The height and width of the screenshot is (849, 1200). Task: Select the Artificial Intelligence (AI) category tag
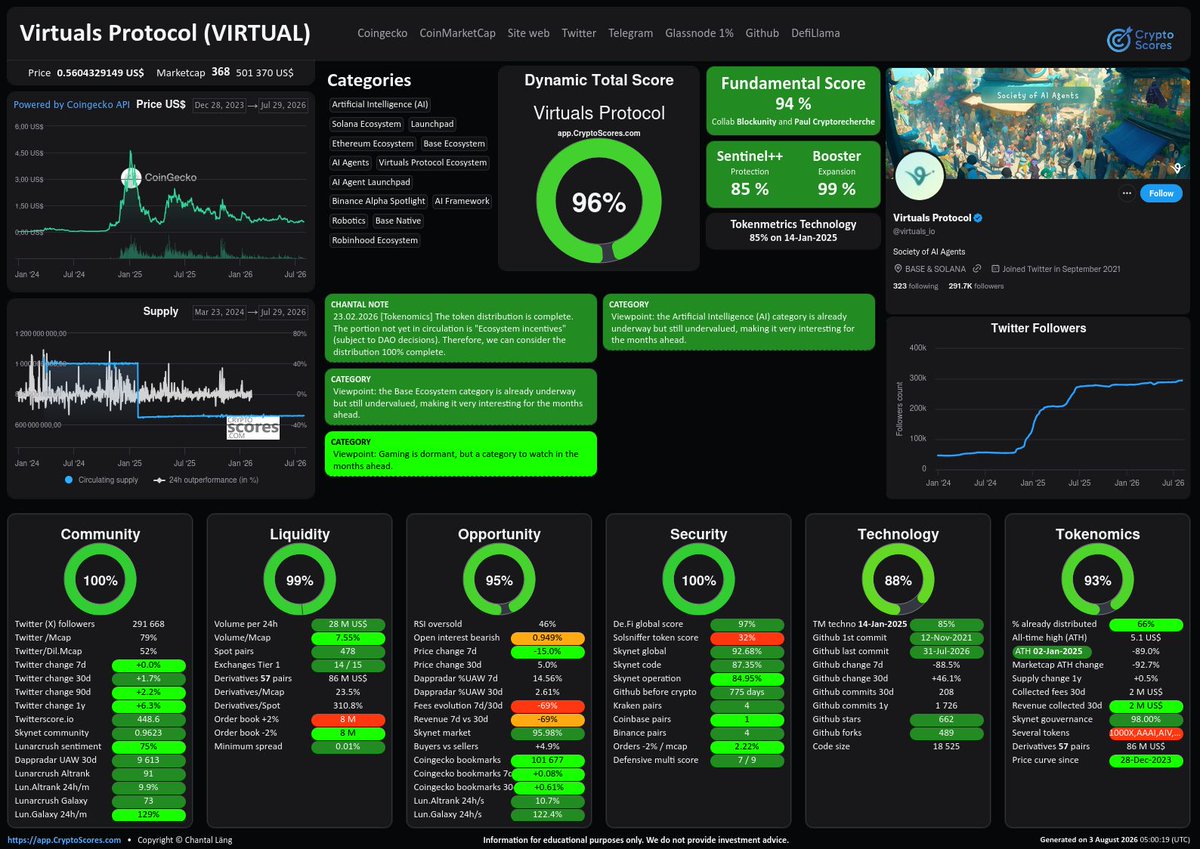380,104
